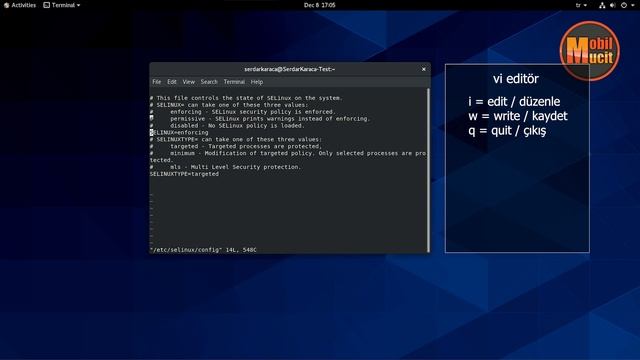Click the terminal vertical scrollbar
The image size is (640, 360).
pyautogui.click(x=428, y=170)
